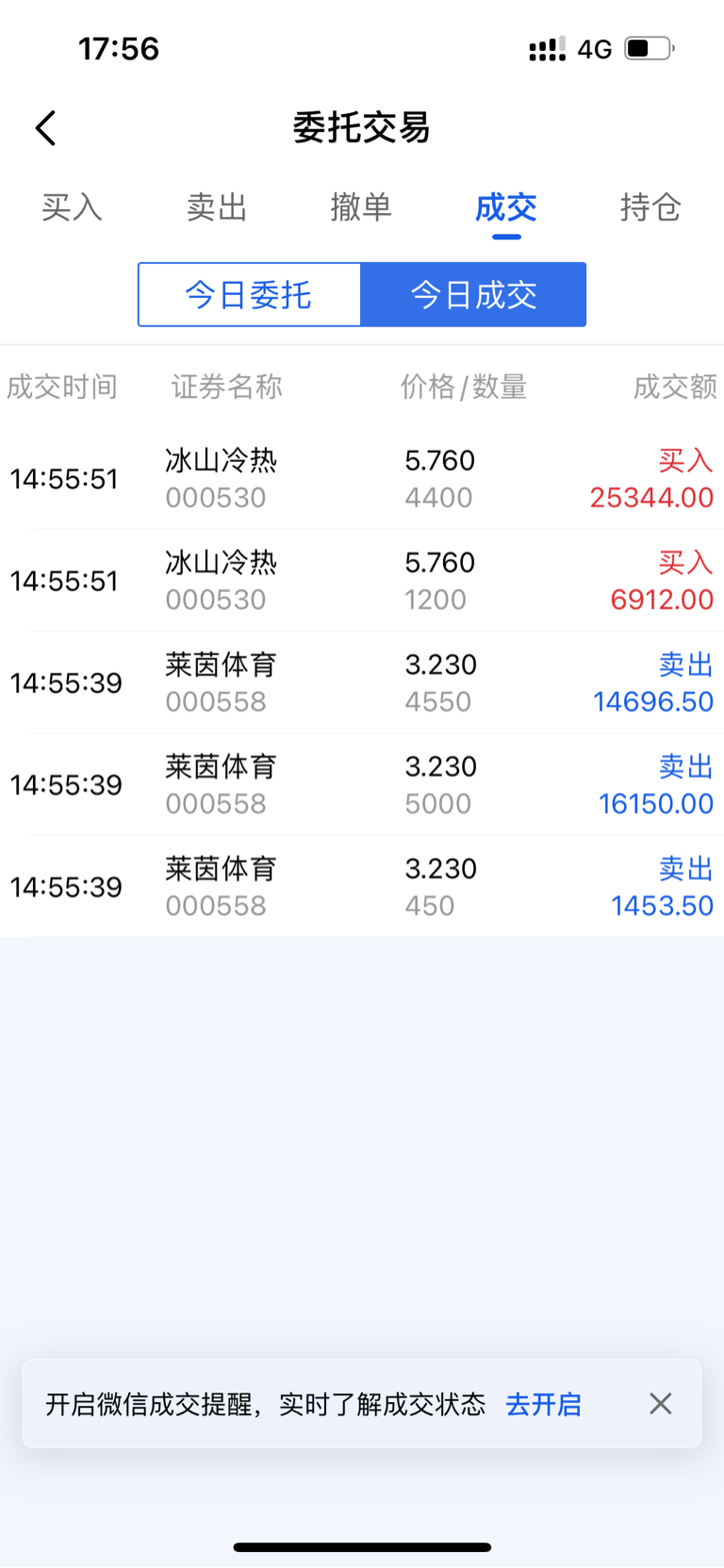Switch to the 持仓 tab
Screen dimensions: 724x1568
click(x=650, y=206)
